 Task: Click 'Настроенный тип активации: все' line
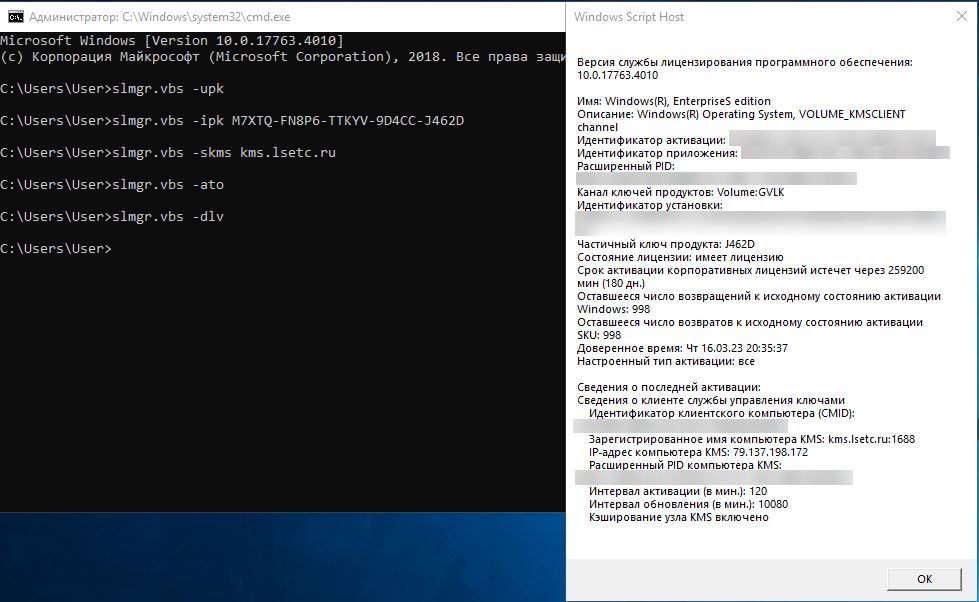[666, 362]
